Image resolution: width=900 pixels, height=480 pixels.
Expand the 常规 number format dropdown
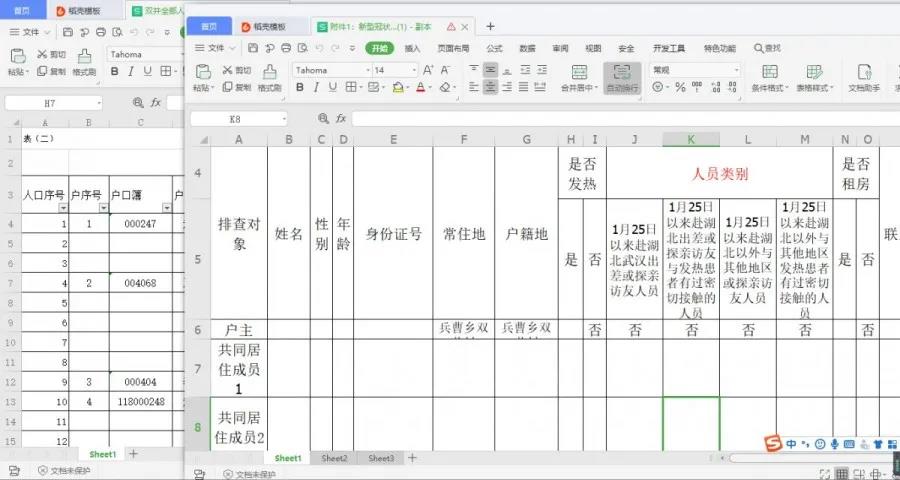coord(736,71)
